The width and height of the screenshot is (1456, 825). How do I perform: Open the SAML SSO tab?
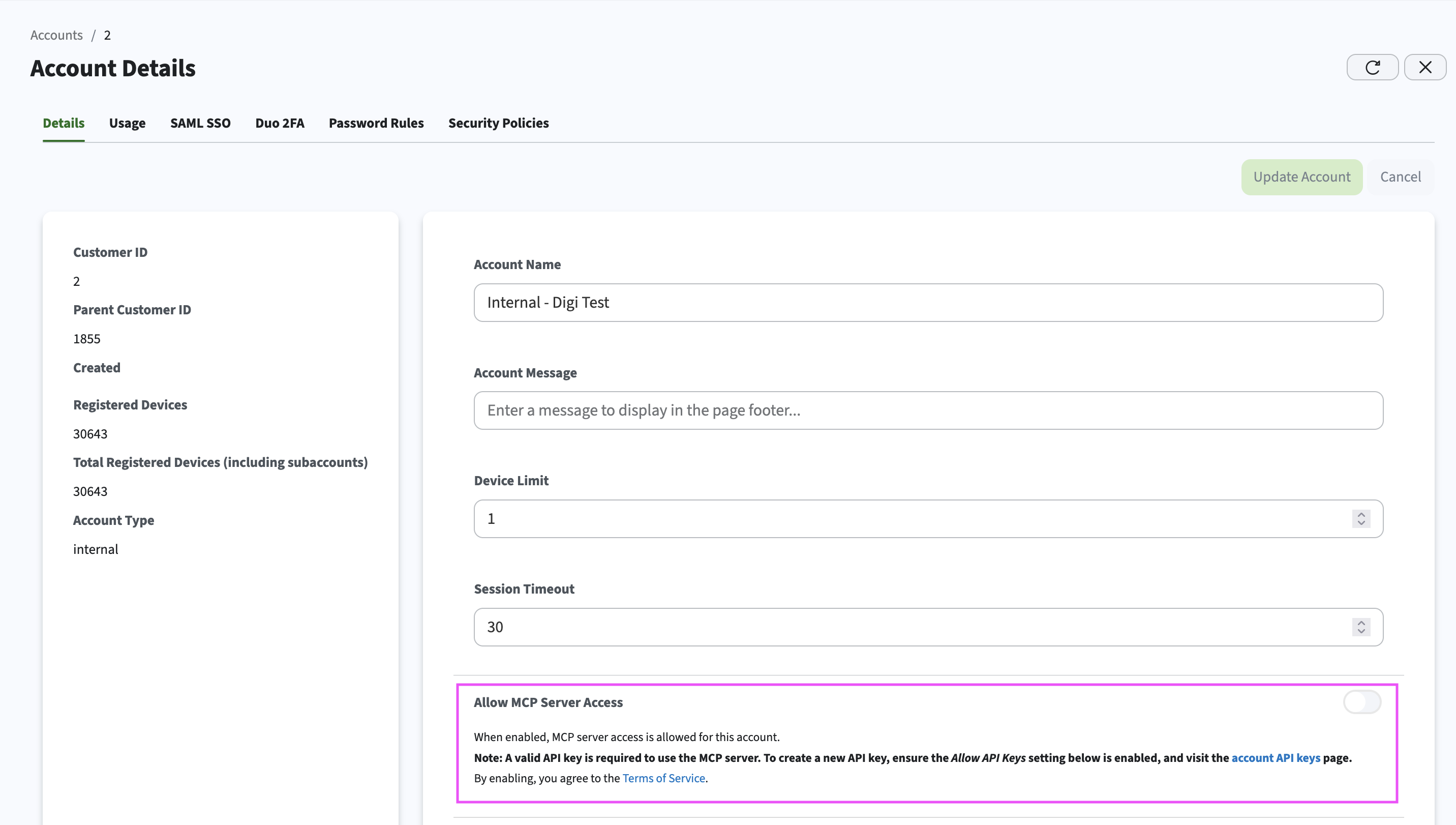pos(200,123)
